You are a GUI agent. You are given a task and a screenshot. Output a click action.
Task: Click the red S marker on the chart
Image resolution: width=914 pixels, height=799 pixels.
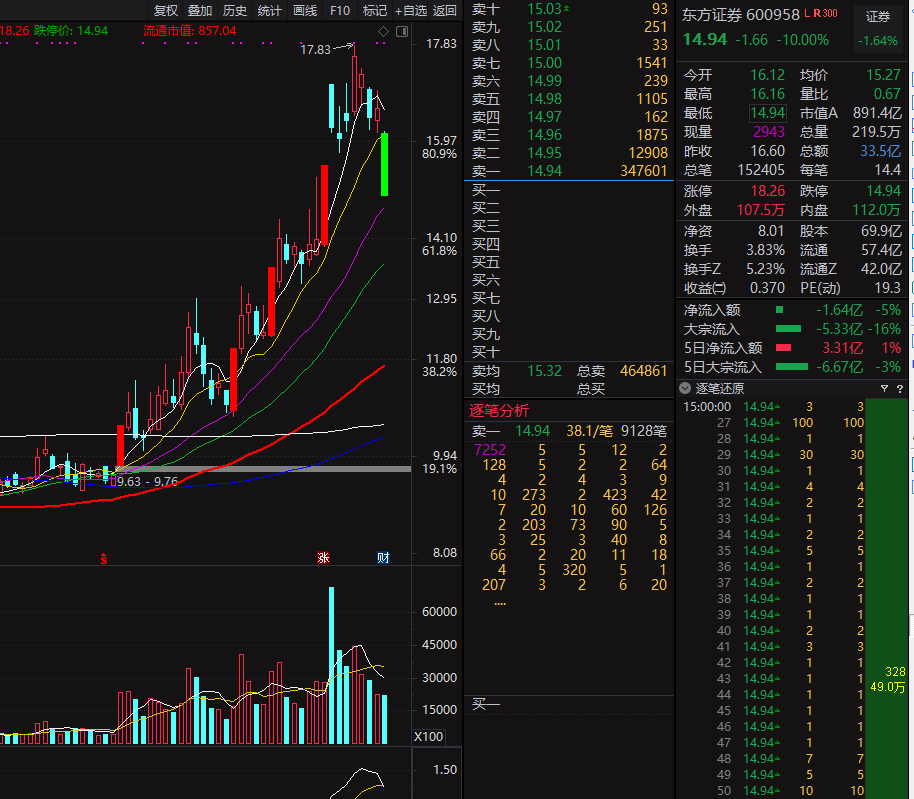click(x=104, y=559)
